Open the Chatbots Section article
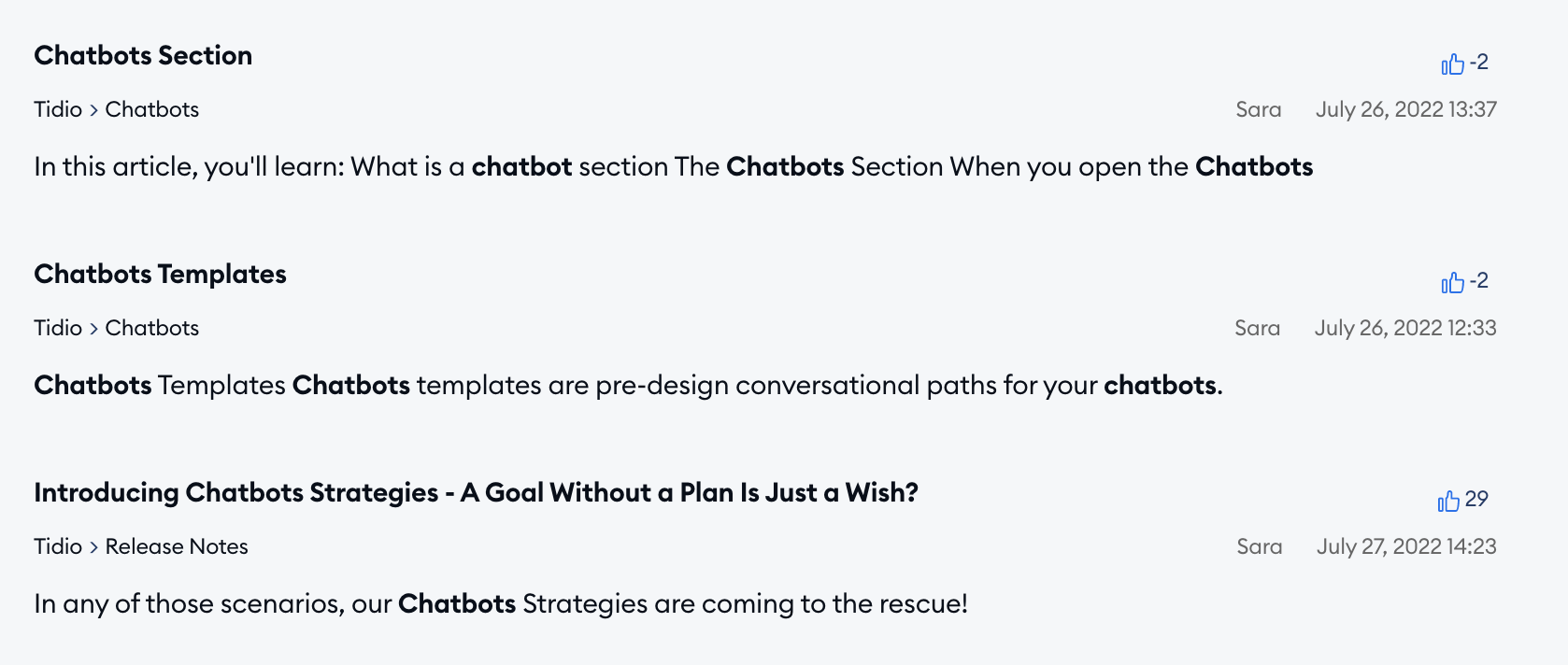Image resolution: width=1568 pixels, height=665 pixels. 143,56
